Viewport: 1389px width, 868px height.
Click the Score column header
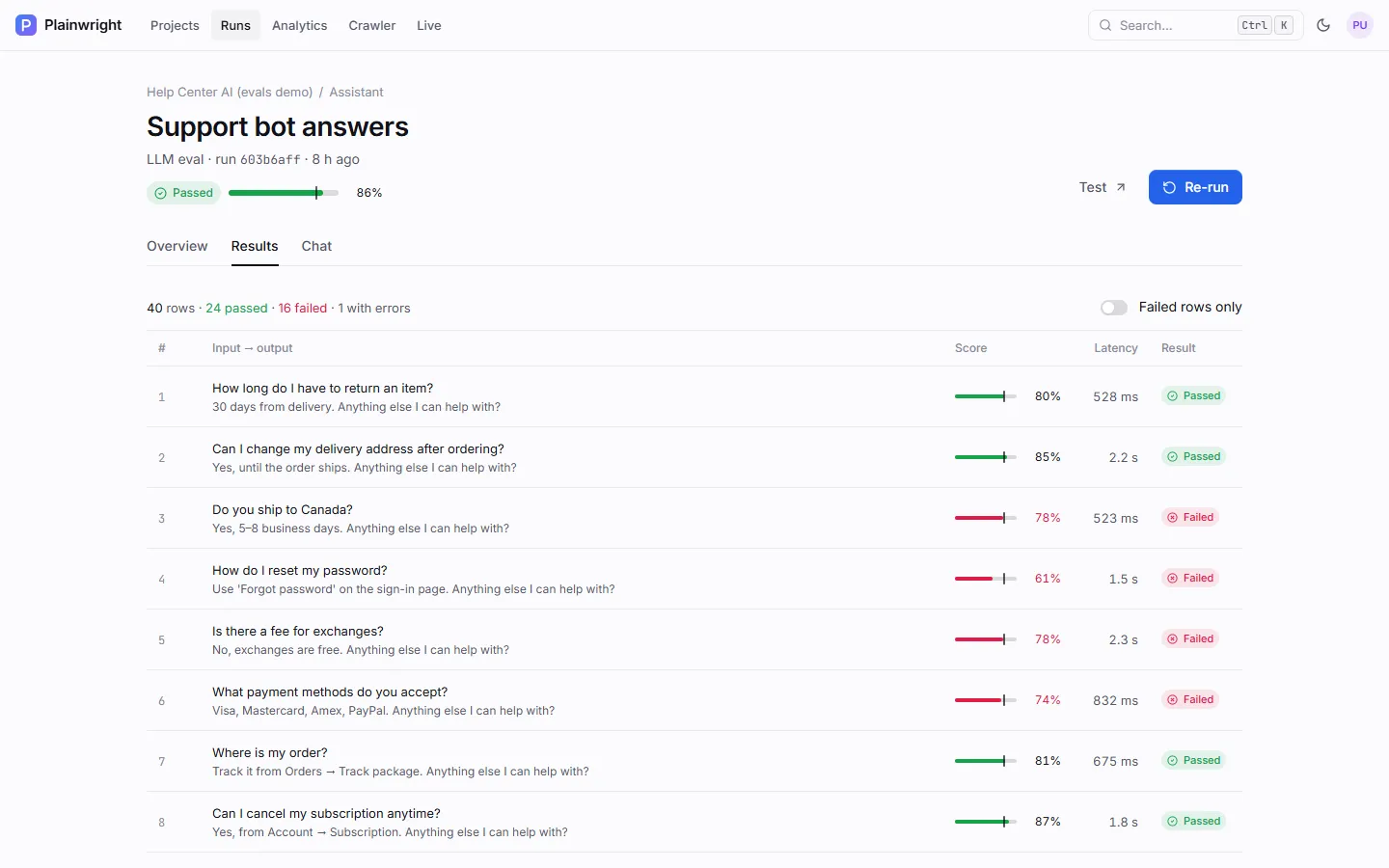click(970, 348)
